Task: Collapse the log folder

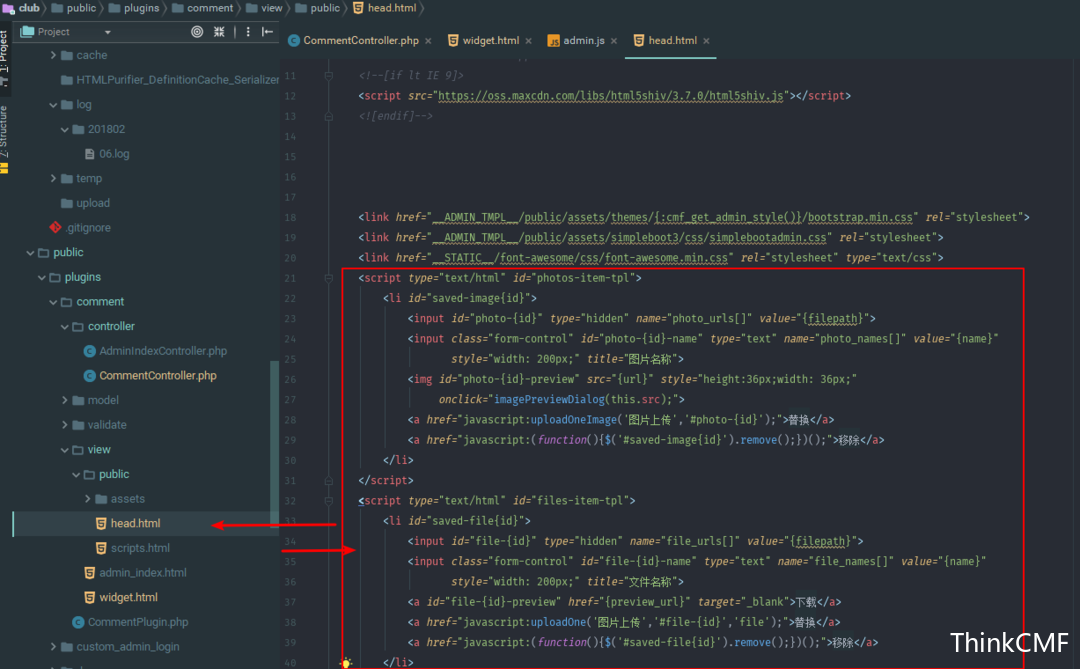Action: click(53, 105)
